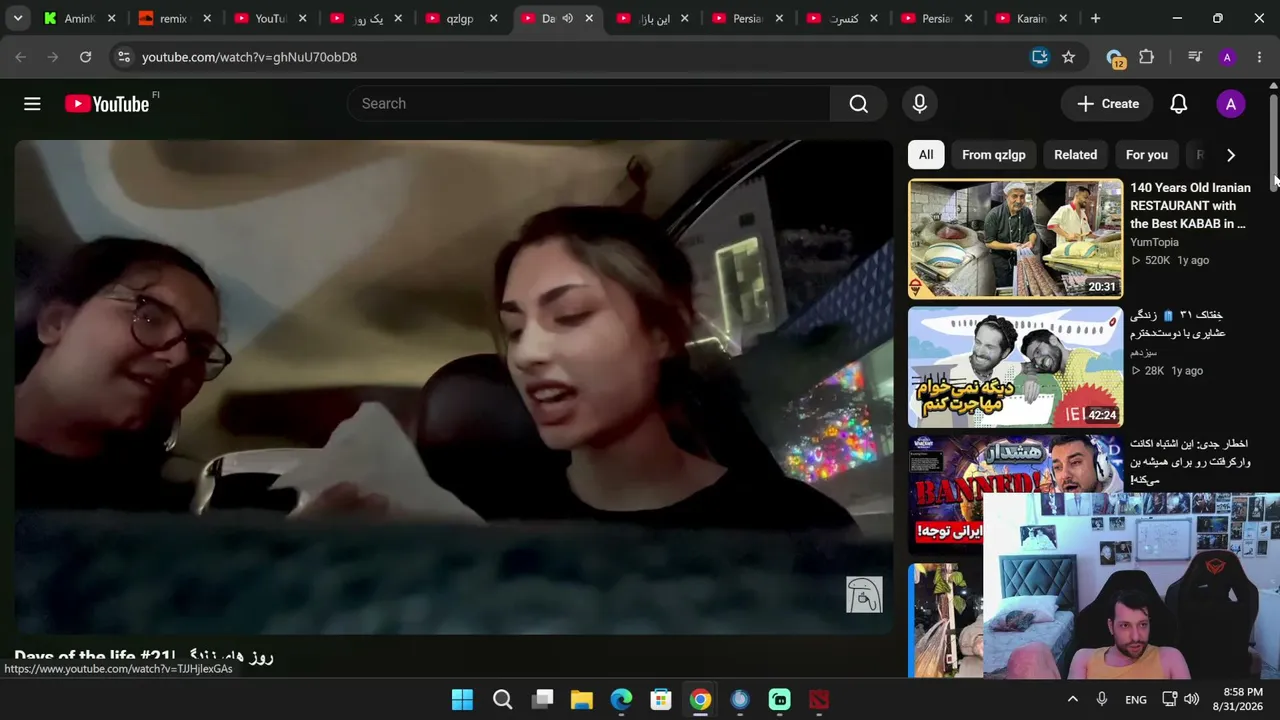
Task: Switch to the Karain browser tab
Action: 1030,18
